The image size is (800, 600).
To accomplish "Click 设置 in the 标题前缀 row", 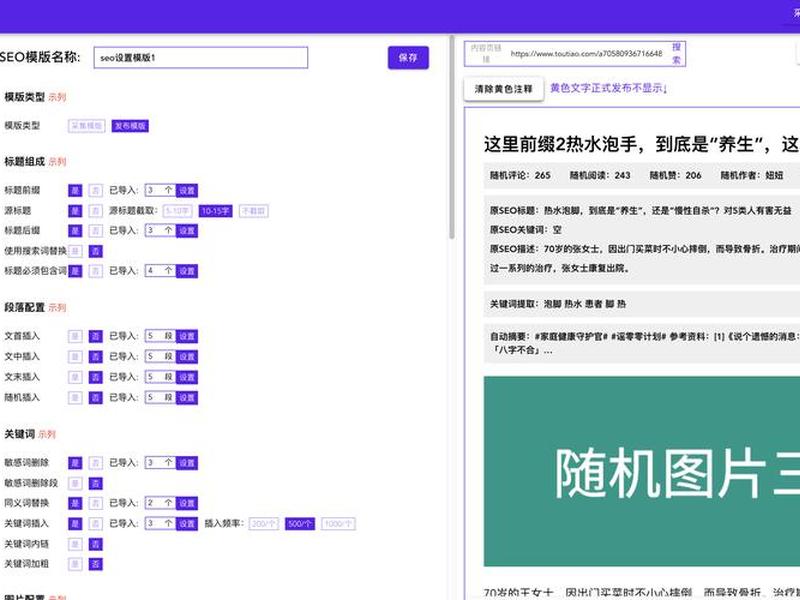I will 187,190.
